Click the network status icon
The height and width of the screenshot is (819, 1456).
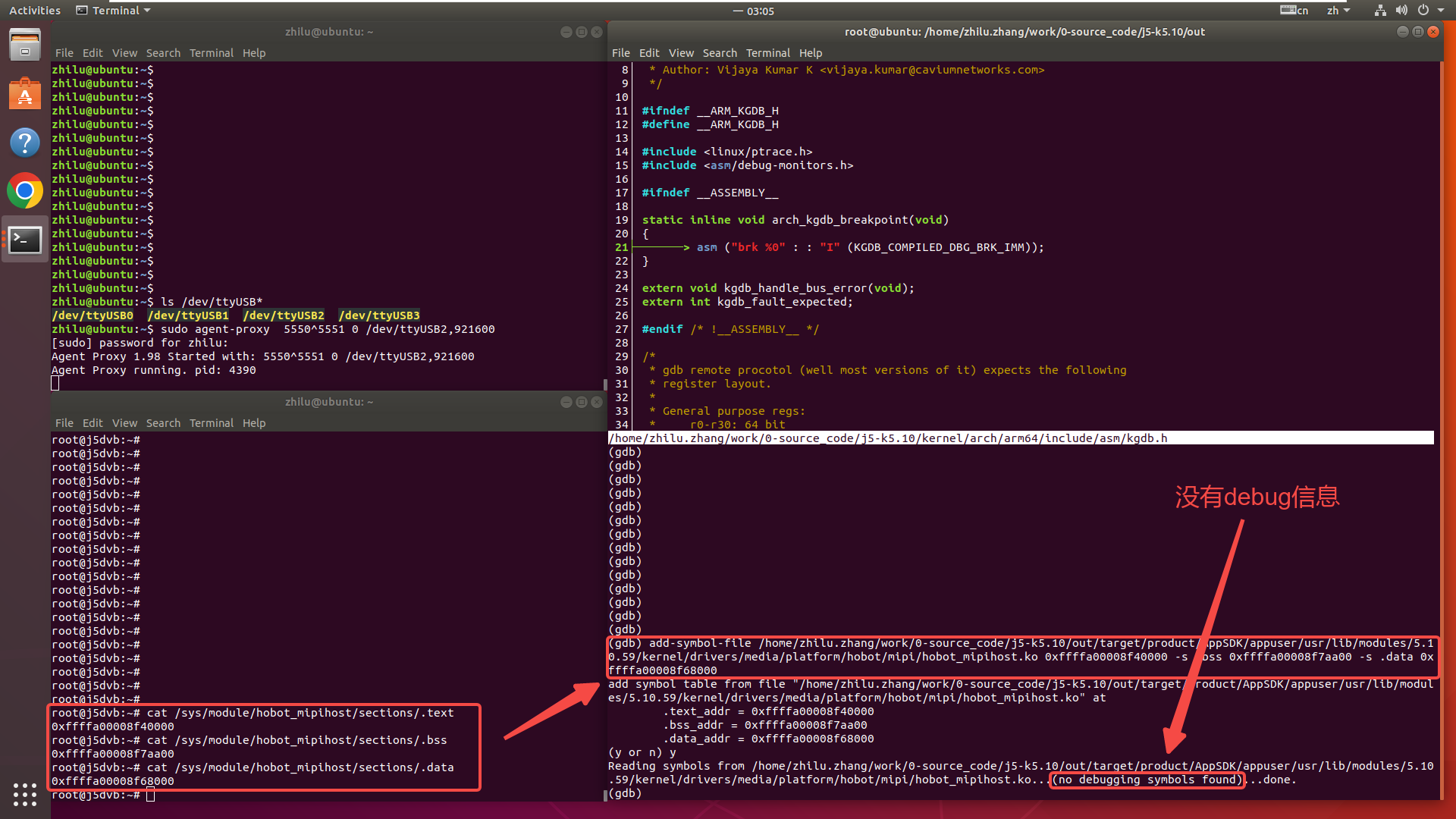[x=1380, y=11]
